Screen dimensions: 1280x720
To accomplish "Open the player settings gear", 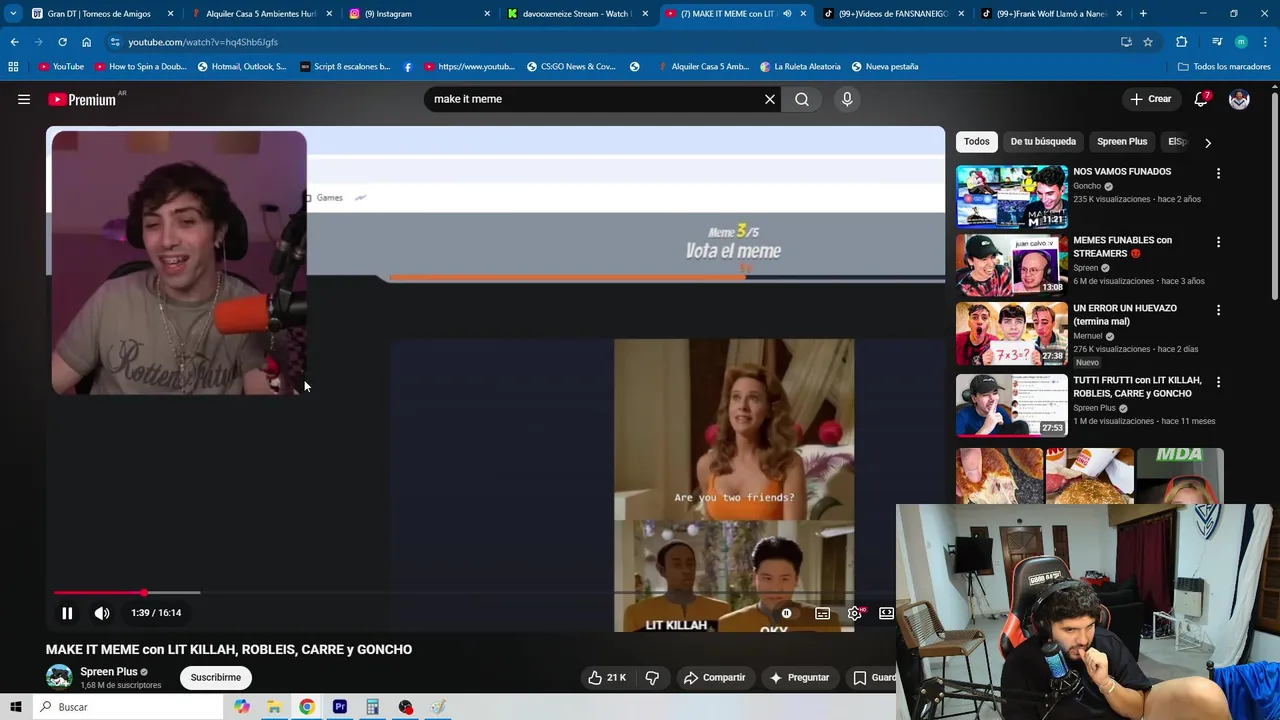I will coord(854,613).
